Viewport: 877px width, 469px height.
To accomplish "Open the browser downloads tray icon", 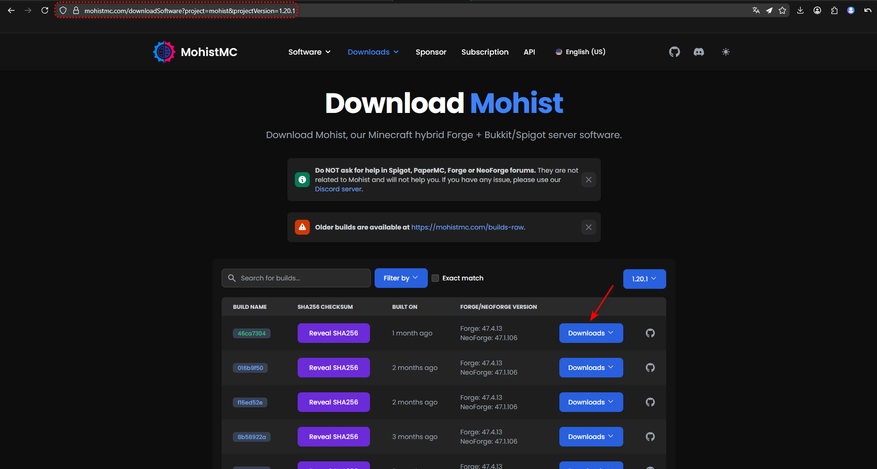I will [800, 11].
